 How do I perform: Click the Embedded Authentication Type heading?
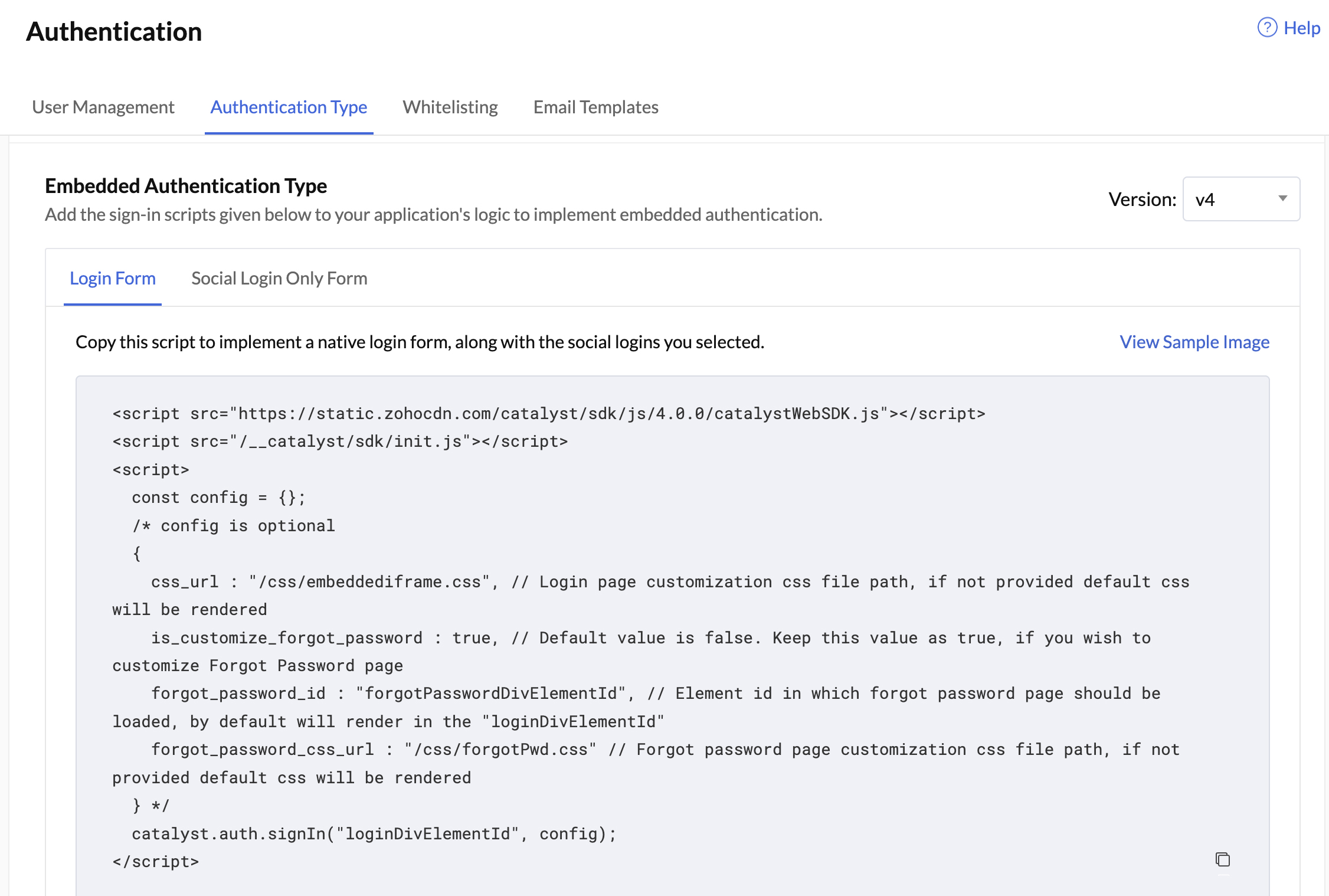[186, 185]
